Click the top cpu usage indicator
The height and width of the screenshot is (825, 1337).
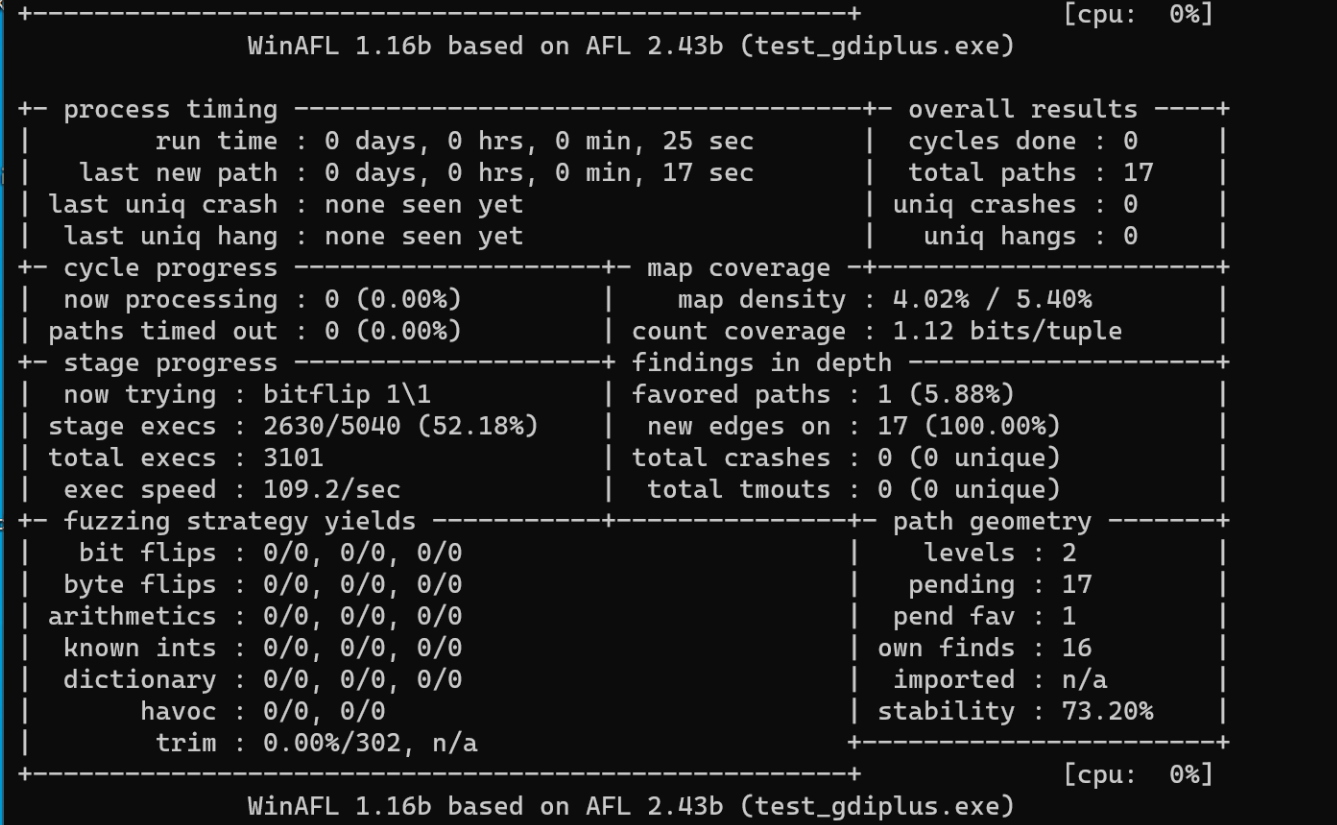coord(1137,14)
